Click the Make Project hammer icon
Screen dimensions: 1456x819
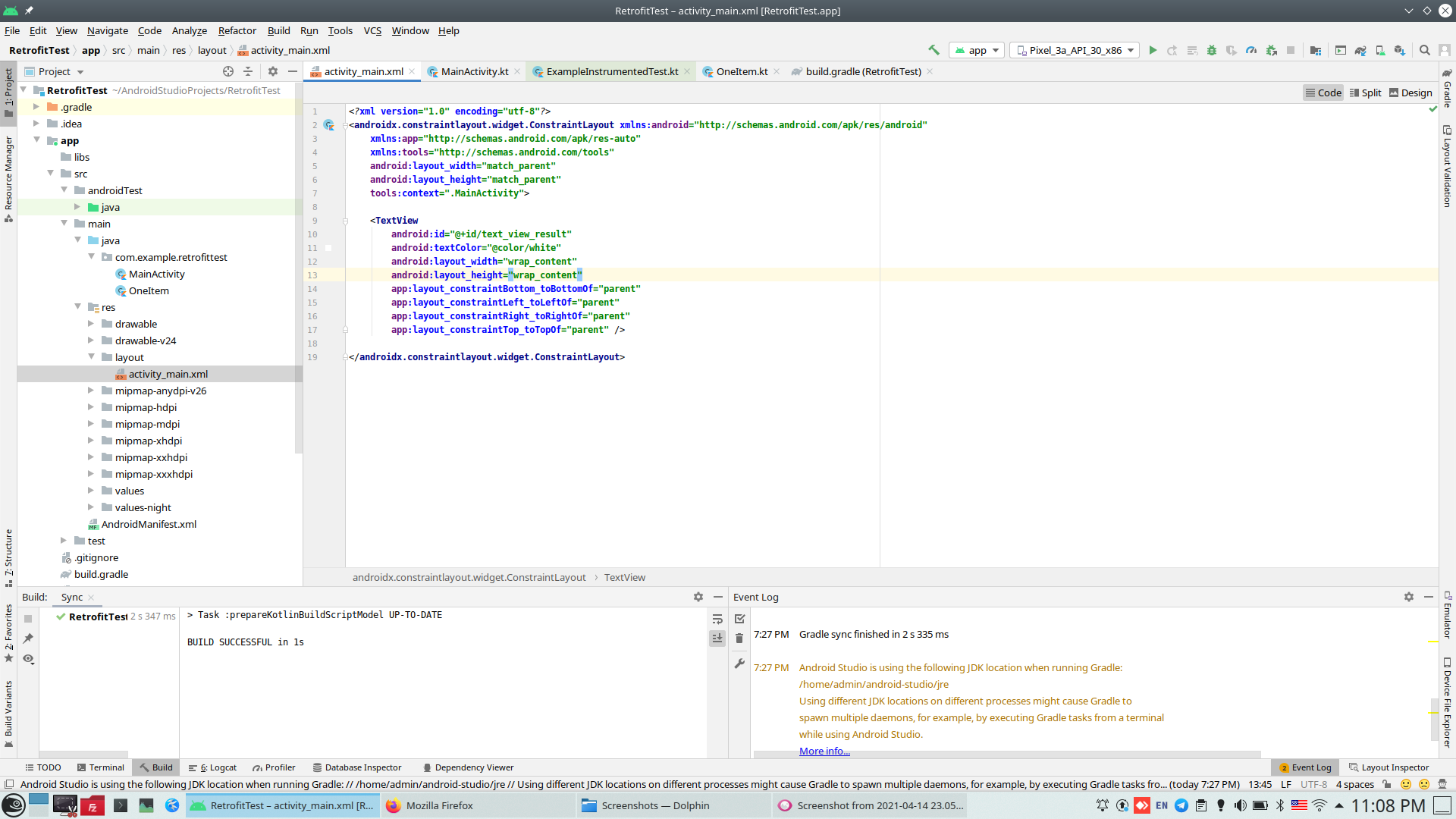934,50
